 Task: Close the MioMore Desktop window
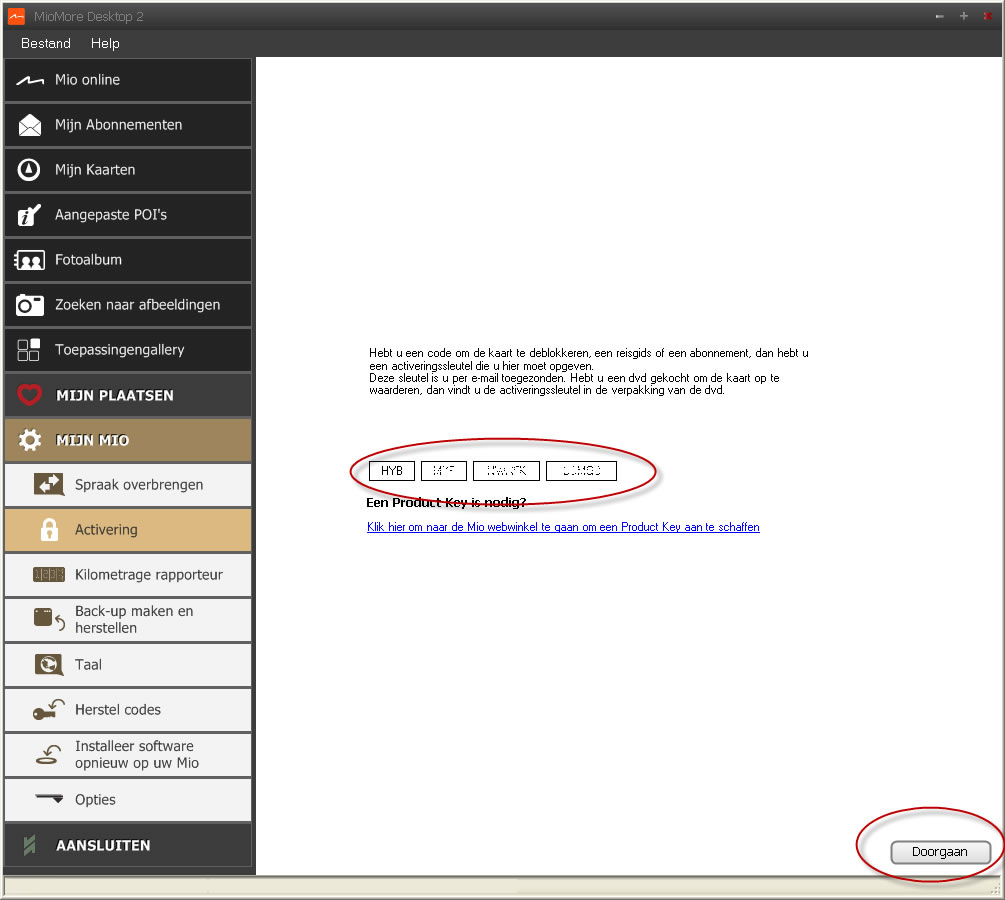pyautogui.click(x=988, y=16)
